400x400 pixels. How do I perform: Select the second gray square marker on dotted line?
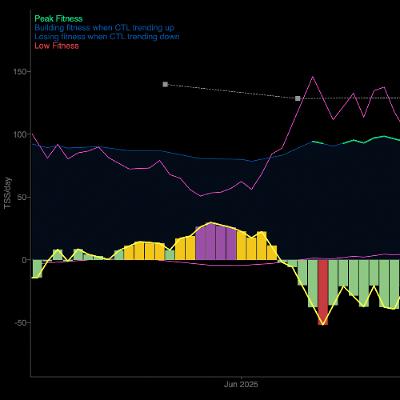point(298,98)
